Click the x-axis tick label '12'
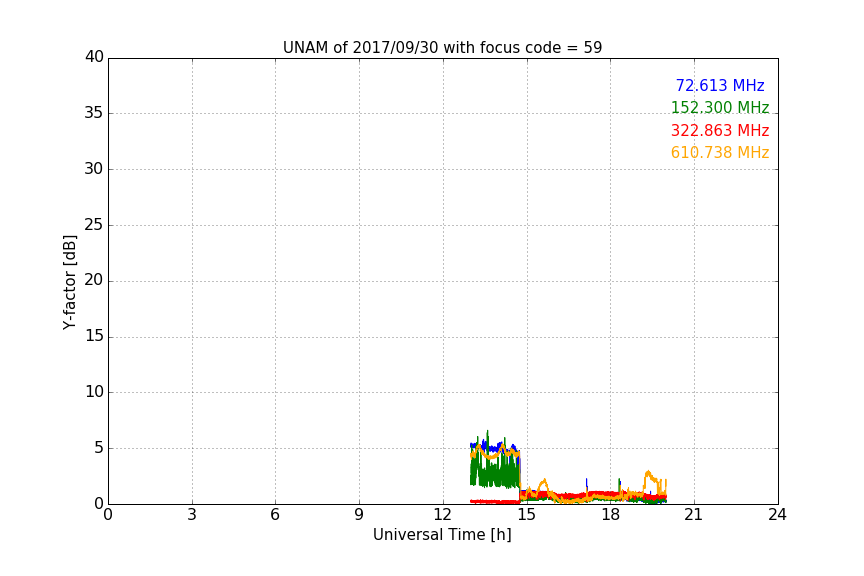 pyautogui.click(x=442, y=515)
